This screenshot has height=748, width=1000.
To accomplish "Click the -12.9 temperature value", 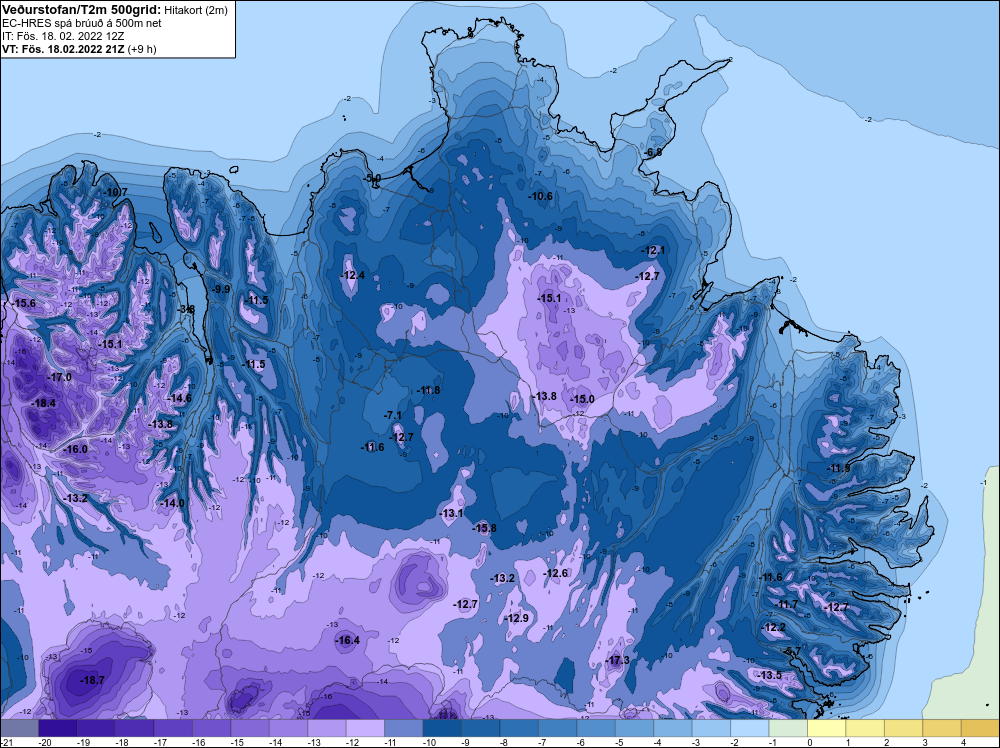I will point(516,619).
